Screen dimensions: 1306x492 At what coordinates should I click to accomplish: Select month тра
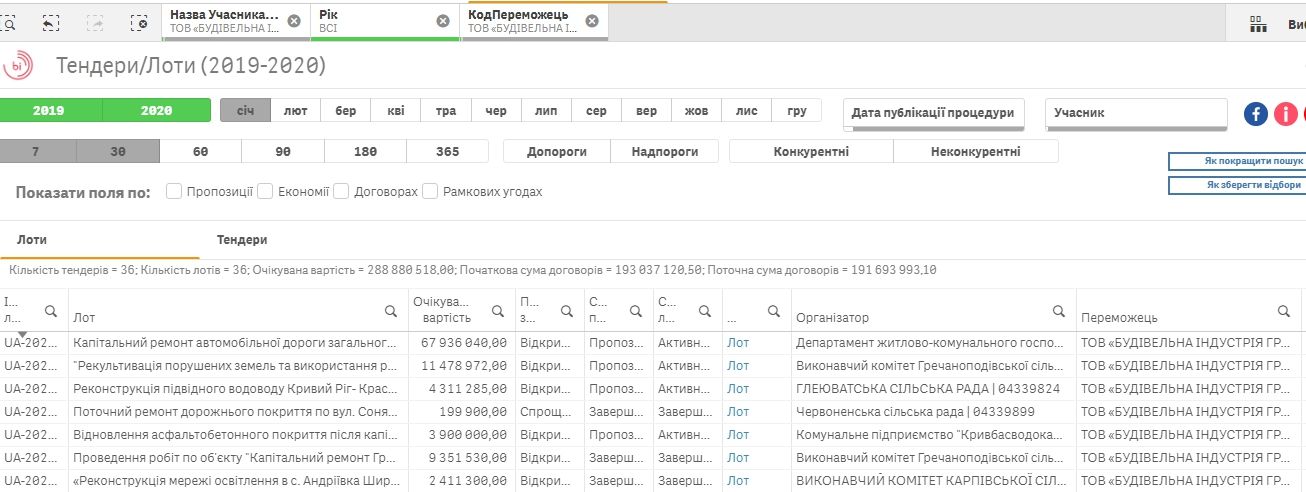[x=446, y=110]
